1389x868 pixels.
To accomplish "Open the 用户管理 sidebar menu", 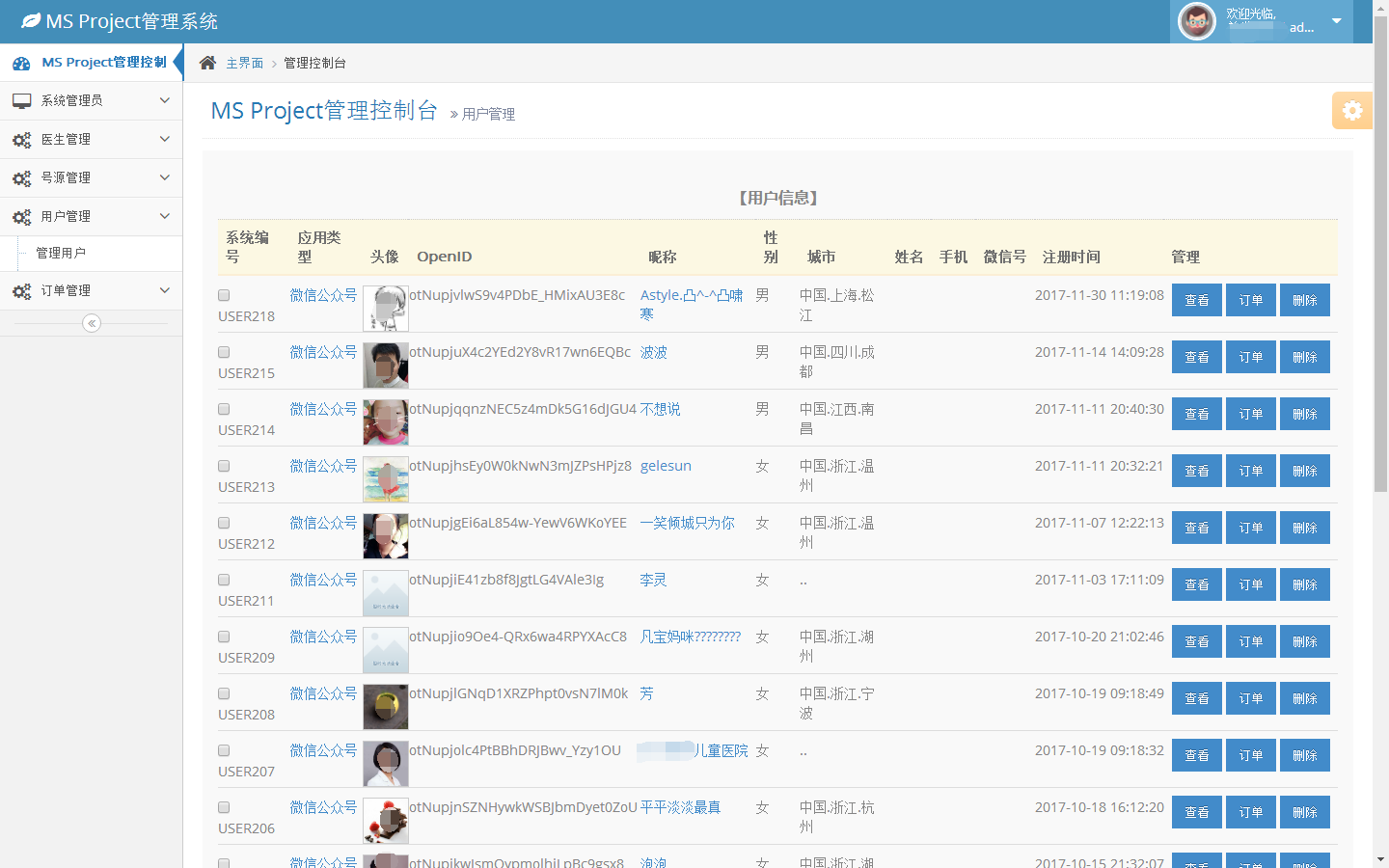I will (66, 216).
